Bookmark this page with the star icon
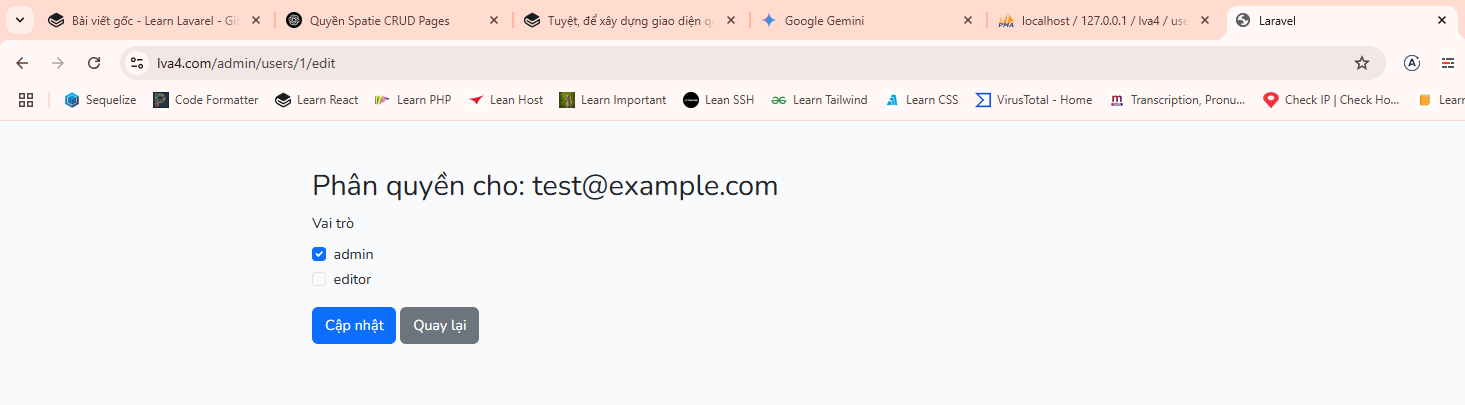Viewport: 1465px width, 405px height. click(1361, 63)
